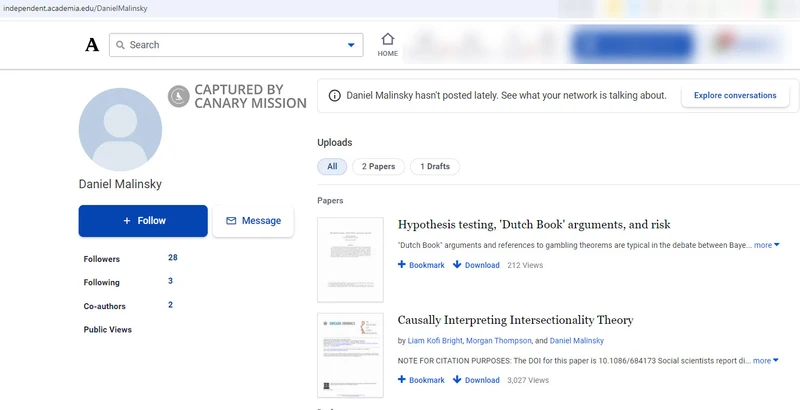
Task: Click the info icon in the notification banner
Action: click(333, 96)
